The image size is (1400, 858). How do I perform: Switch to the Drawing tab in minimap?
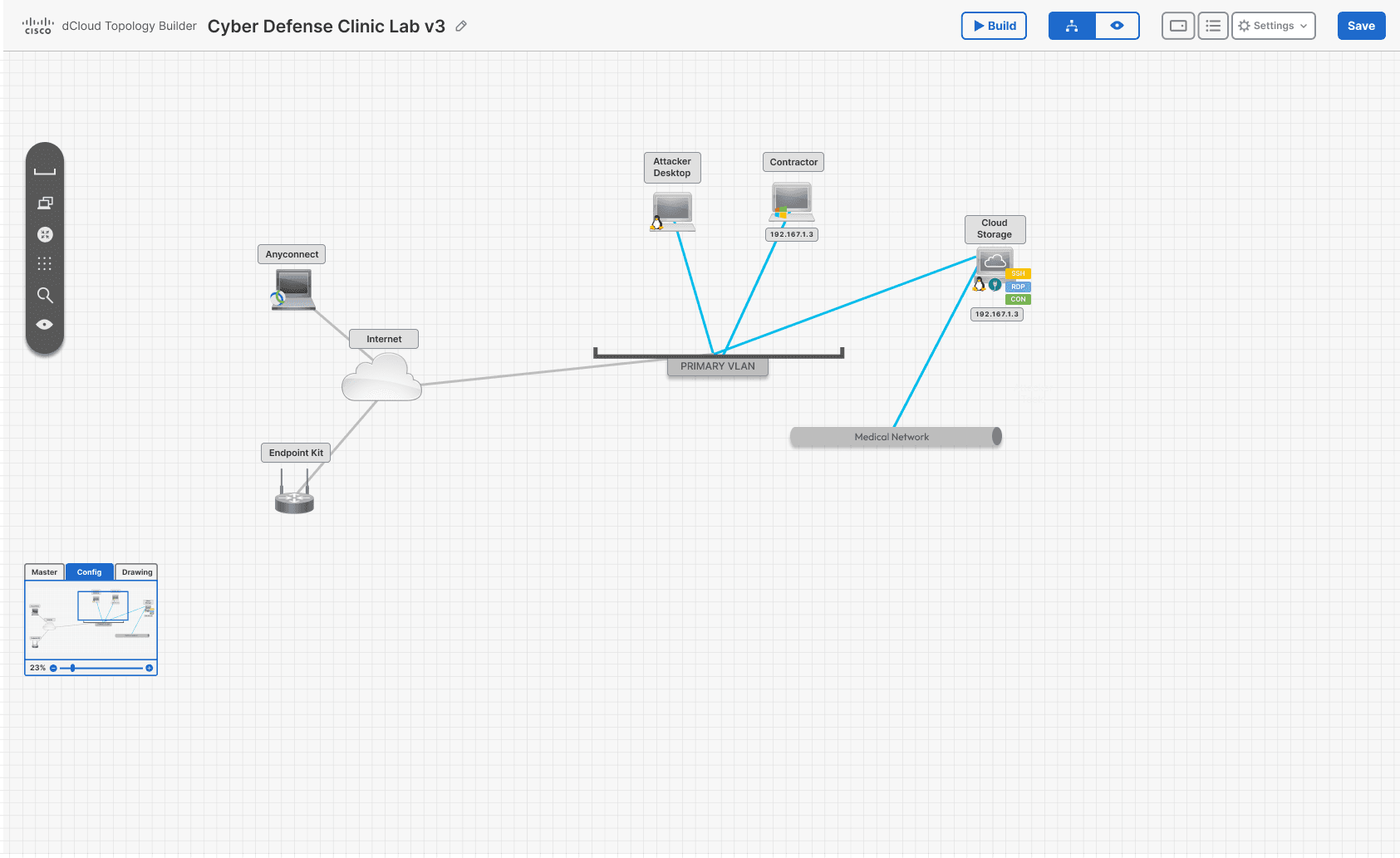click(137, 572)
